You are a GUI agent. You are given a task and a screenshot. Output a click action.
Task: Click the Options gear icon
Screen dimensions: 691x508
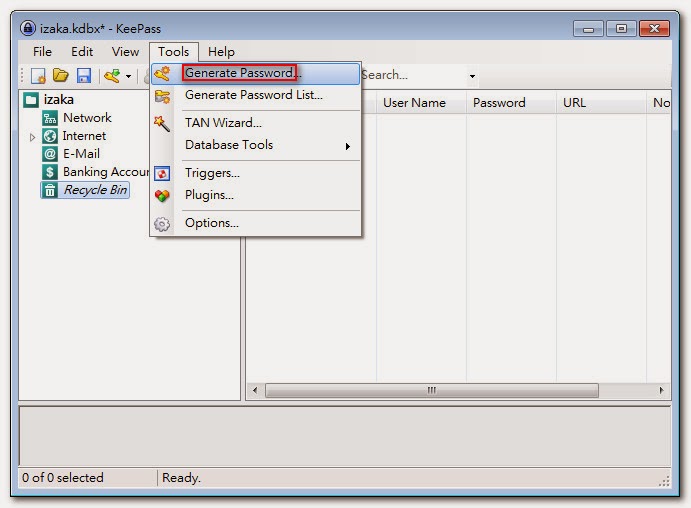tap(162, 224)
